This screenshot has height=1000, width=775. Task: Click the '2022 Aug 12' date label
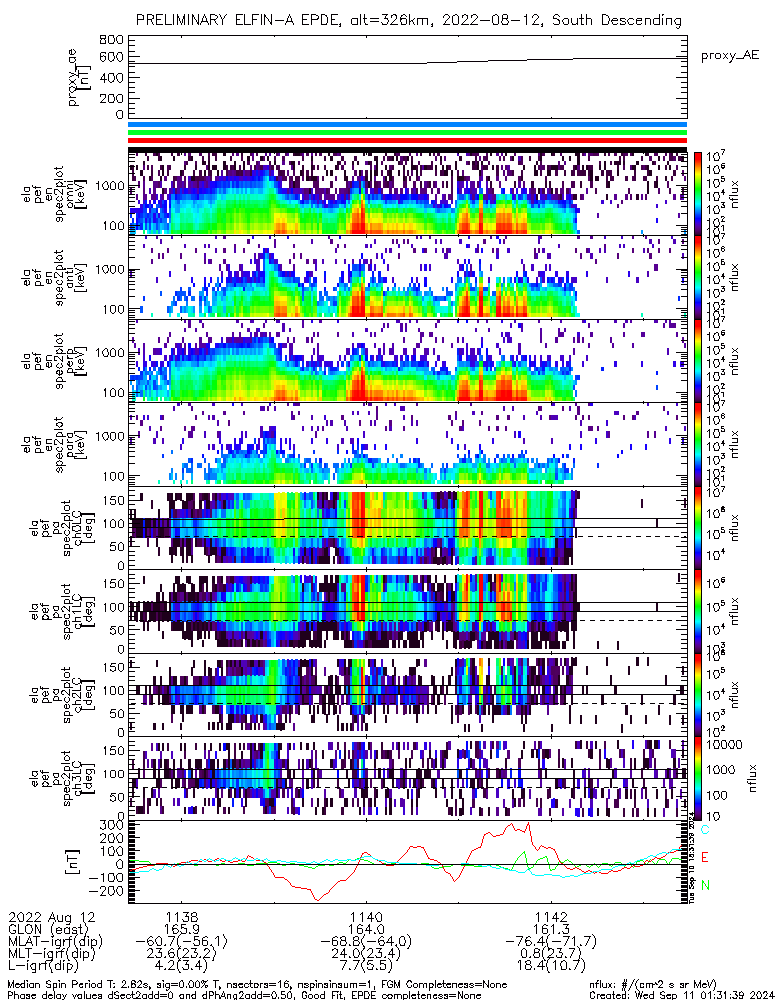(52, 918)
